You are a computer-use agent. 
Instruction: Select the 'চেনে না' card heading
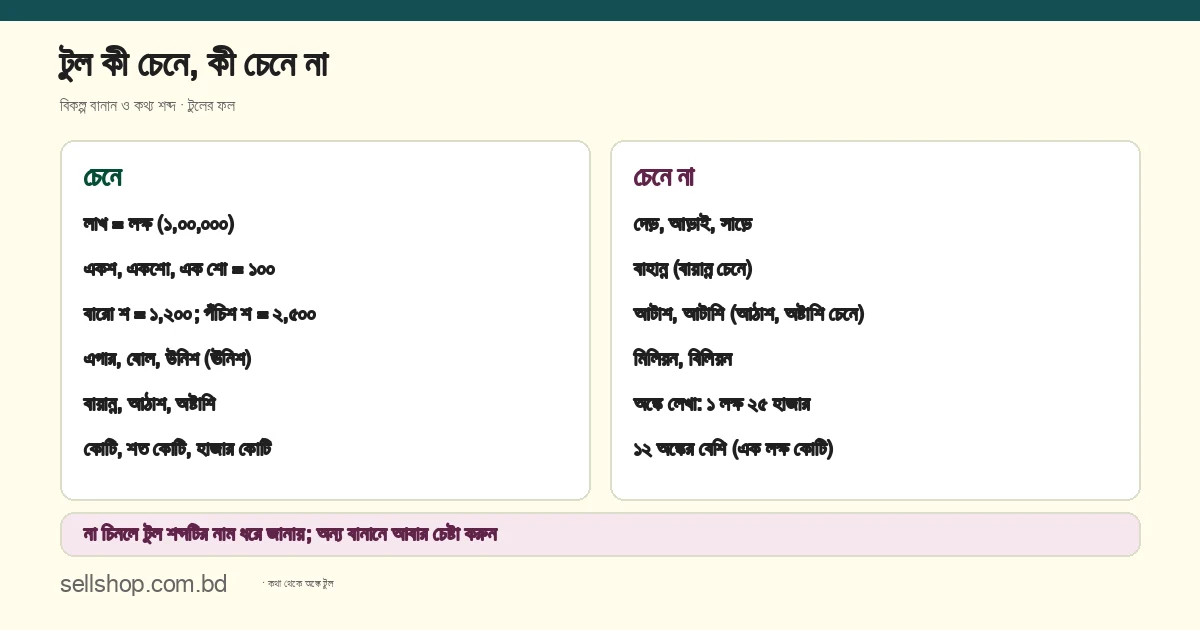click(x=663, y=178)
